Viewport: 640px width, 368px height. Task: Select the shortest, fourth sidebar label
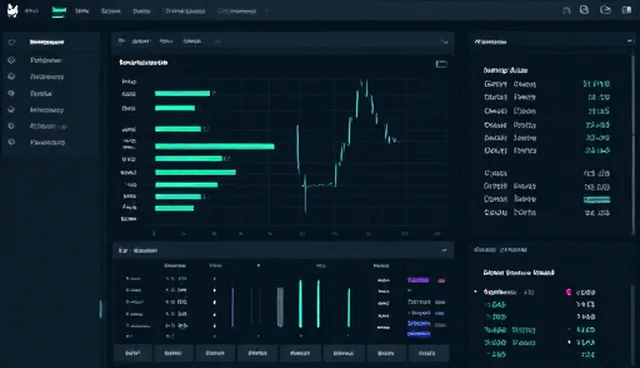(41, 93)
